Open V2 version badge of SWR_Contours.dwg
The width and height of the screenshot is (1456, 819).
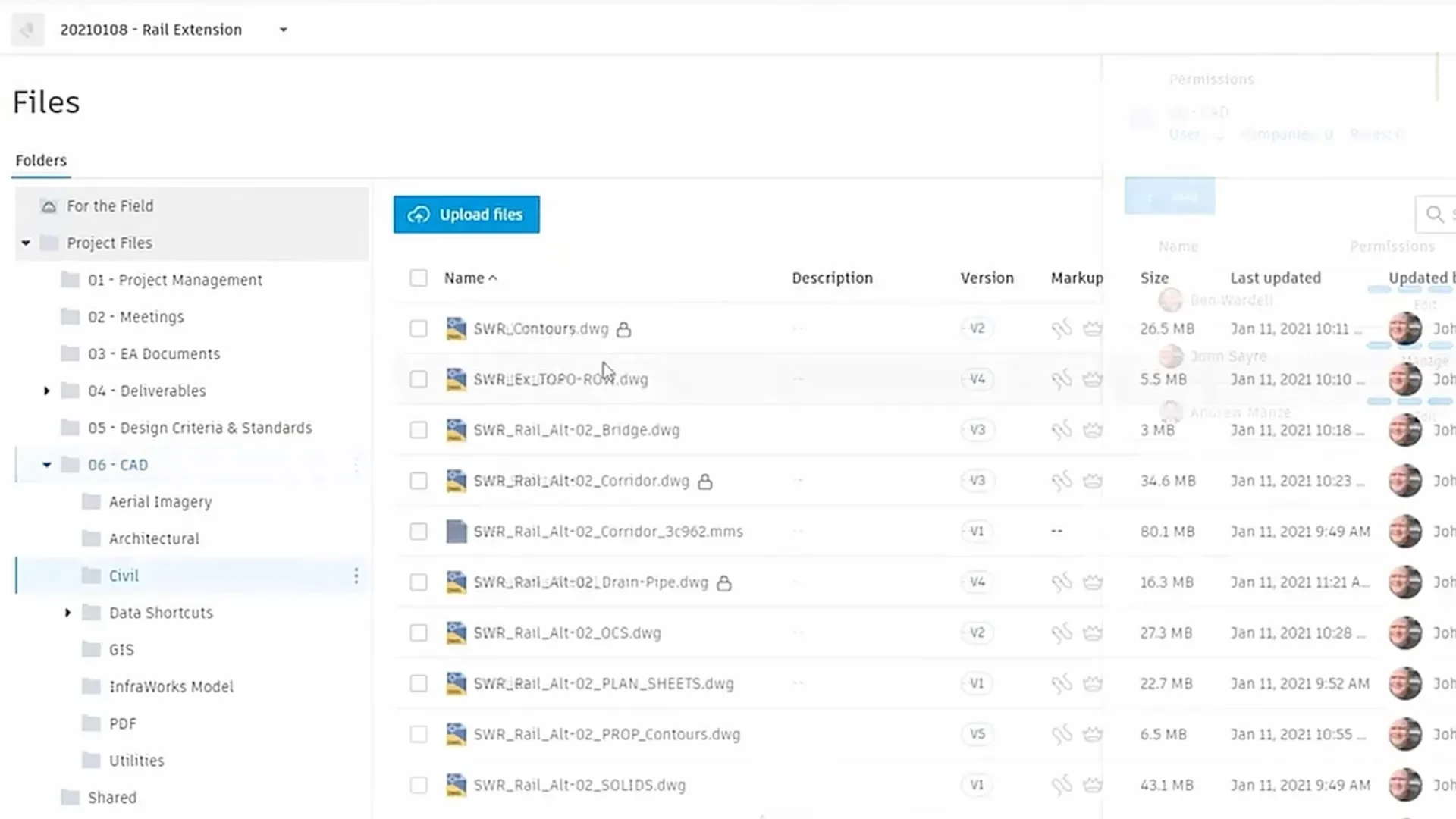click(x=977, y=329)
